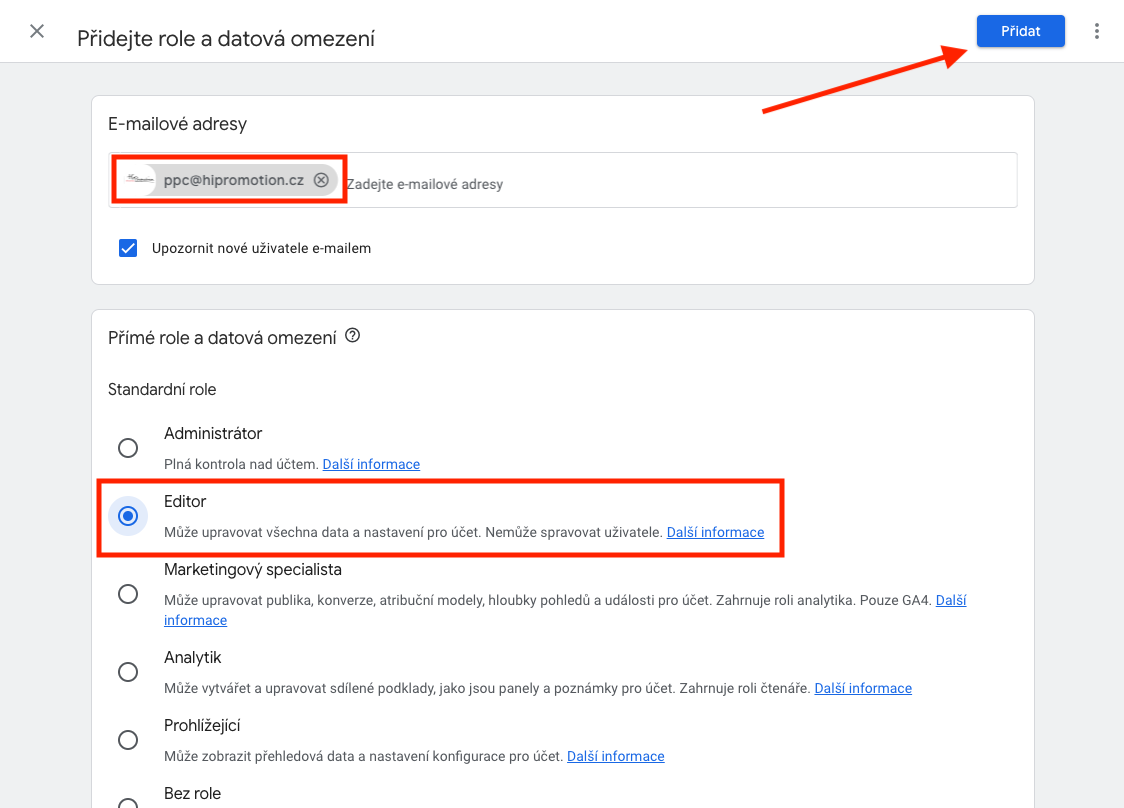Click the Editor role label text
1124x808 pixels.
click(185, 501)
